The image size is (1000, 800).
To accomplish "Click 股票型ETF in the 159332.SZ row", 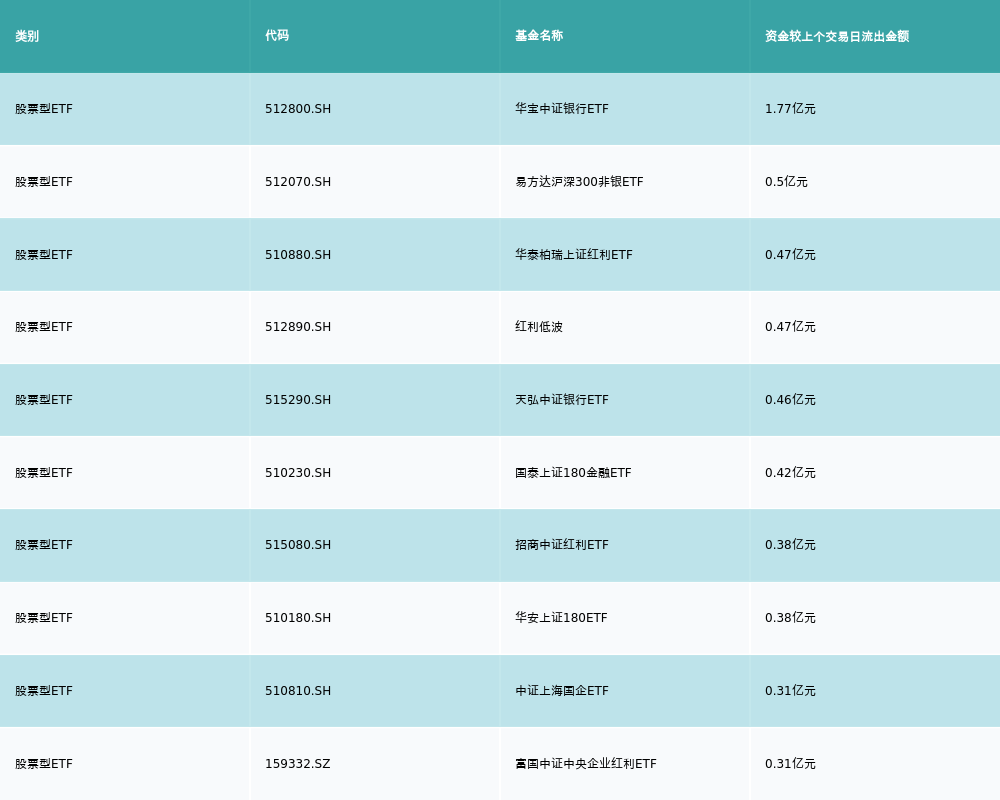I will click(44, 764).
